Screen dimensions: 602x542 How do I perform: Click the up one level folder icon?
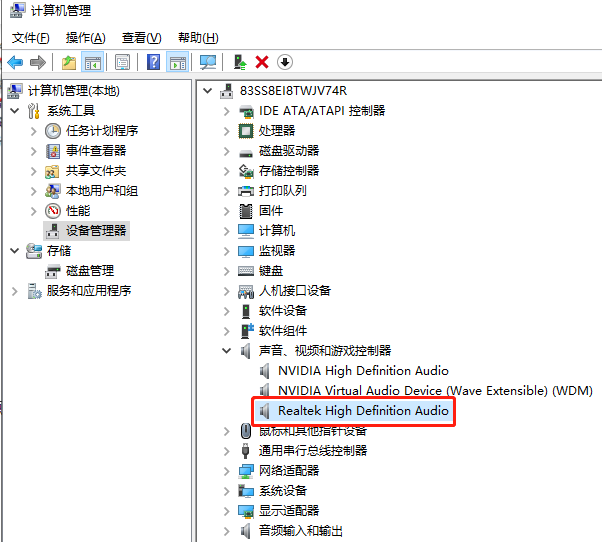pyautogui.click(x=68, y=62)
